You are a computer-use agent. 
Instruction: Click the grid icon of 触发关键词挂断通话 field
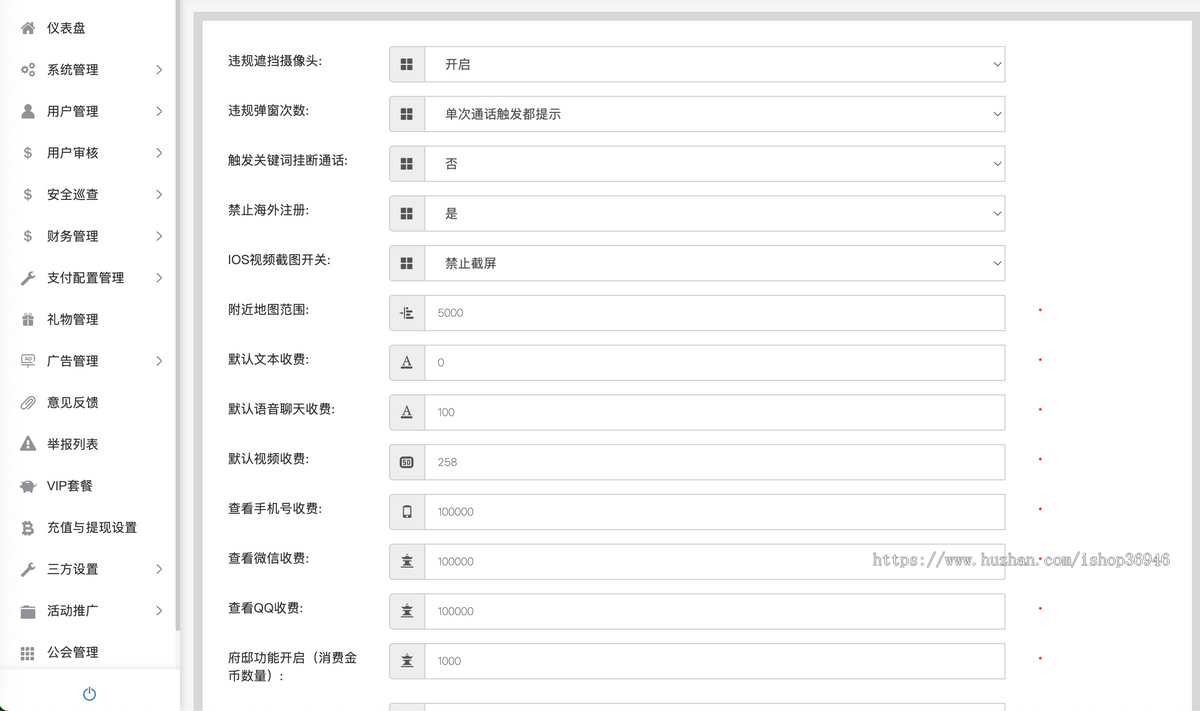pos(407,163)
